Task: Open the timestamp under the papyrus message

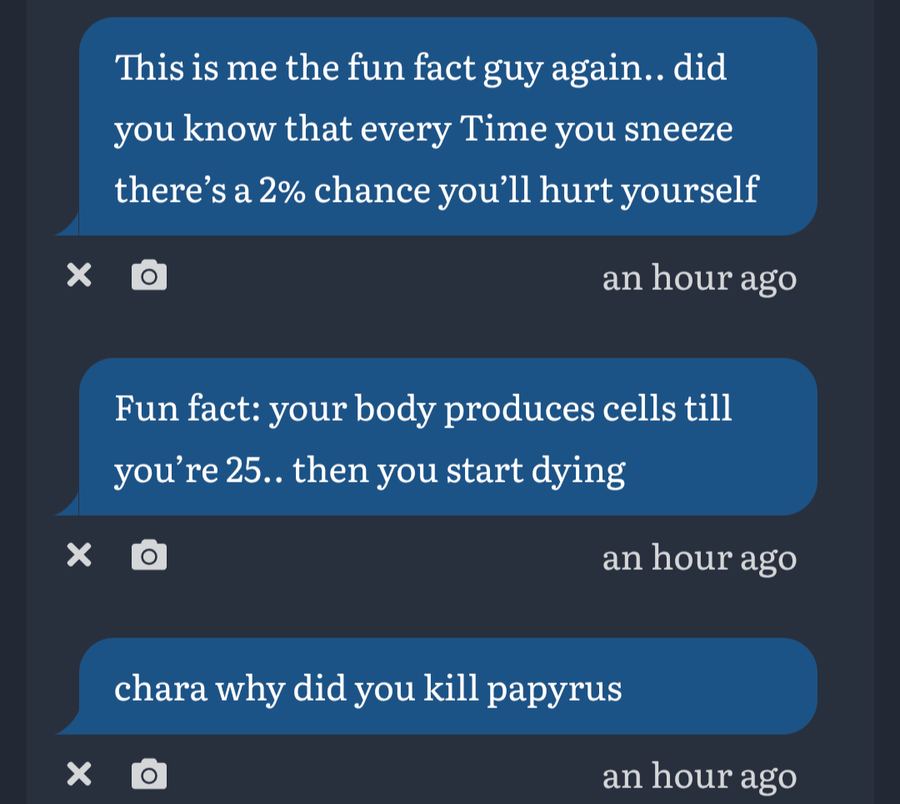Action: click(699, 776)
